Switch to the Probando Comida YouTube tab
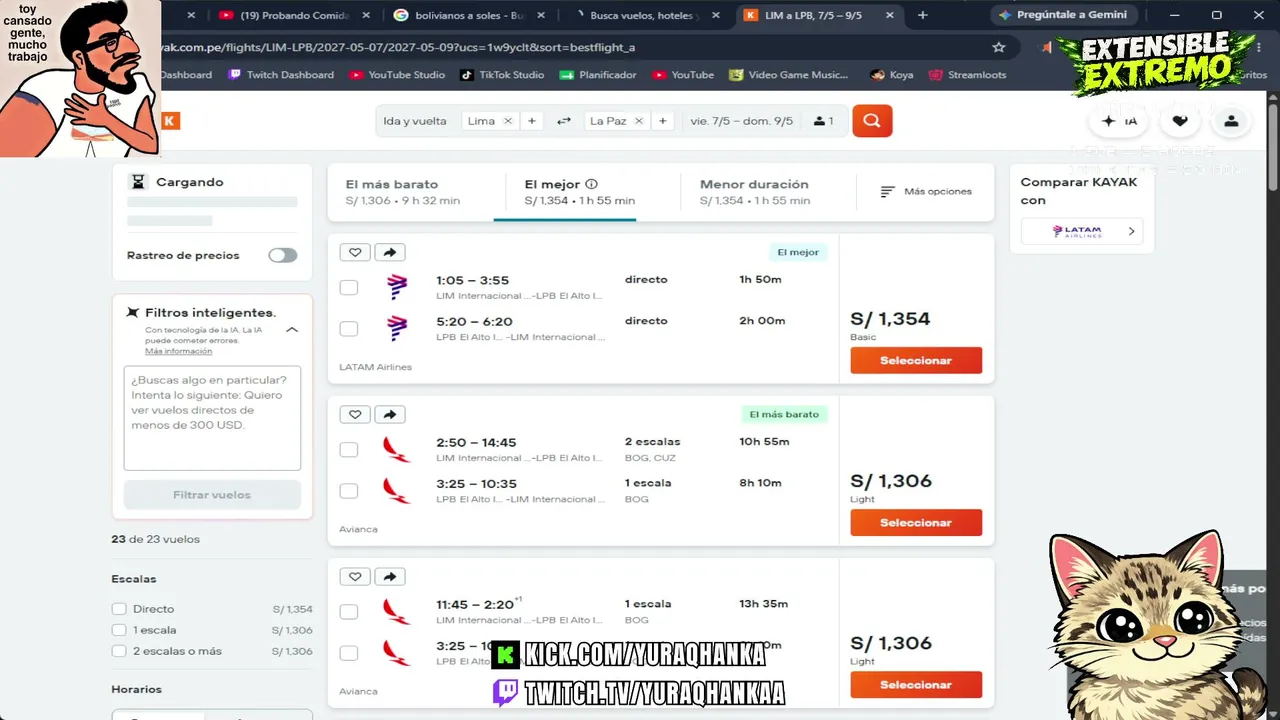The height and width of the screenshot is (720, 1280). [295, 15]
